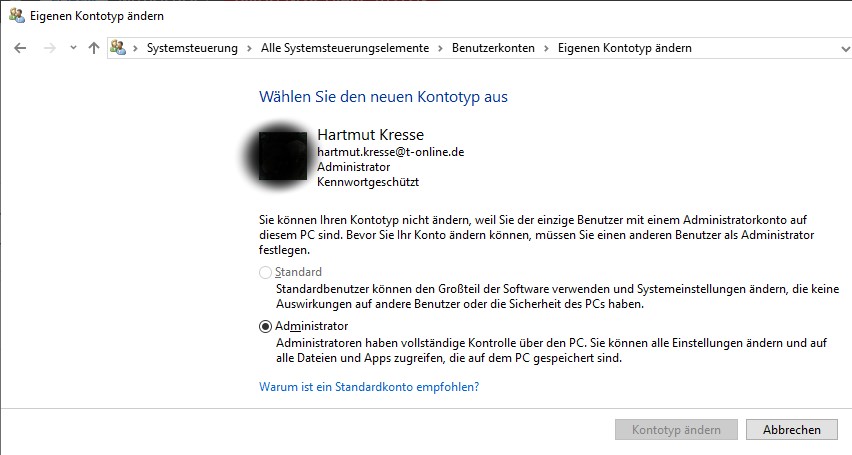Image resolution: width=852 pixels, height=455 pixels.
Task: Expand chevron after Benutzerkonten
Action: [x=547, y=48]
